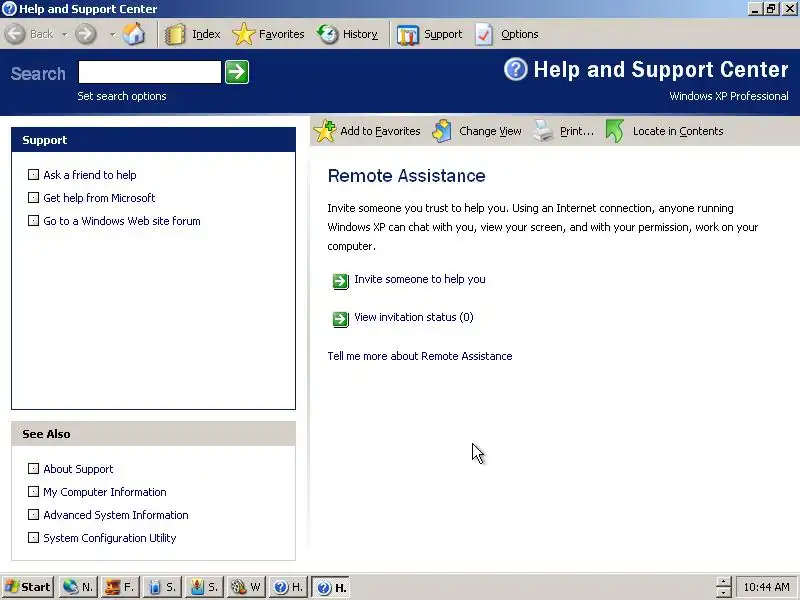Open My Computer Information link

pyautogui.click(x=105, y=492)
